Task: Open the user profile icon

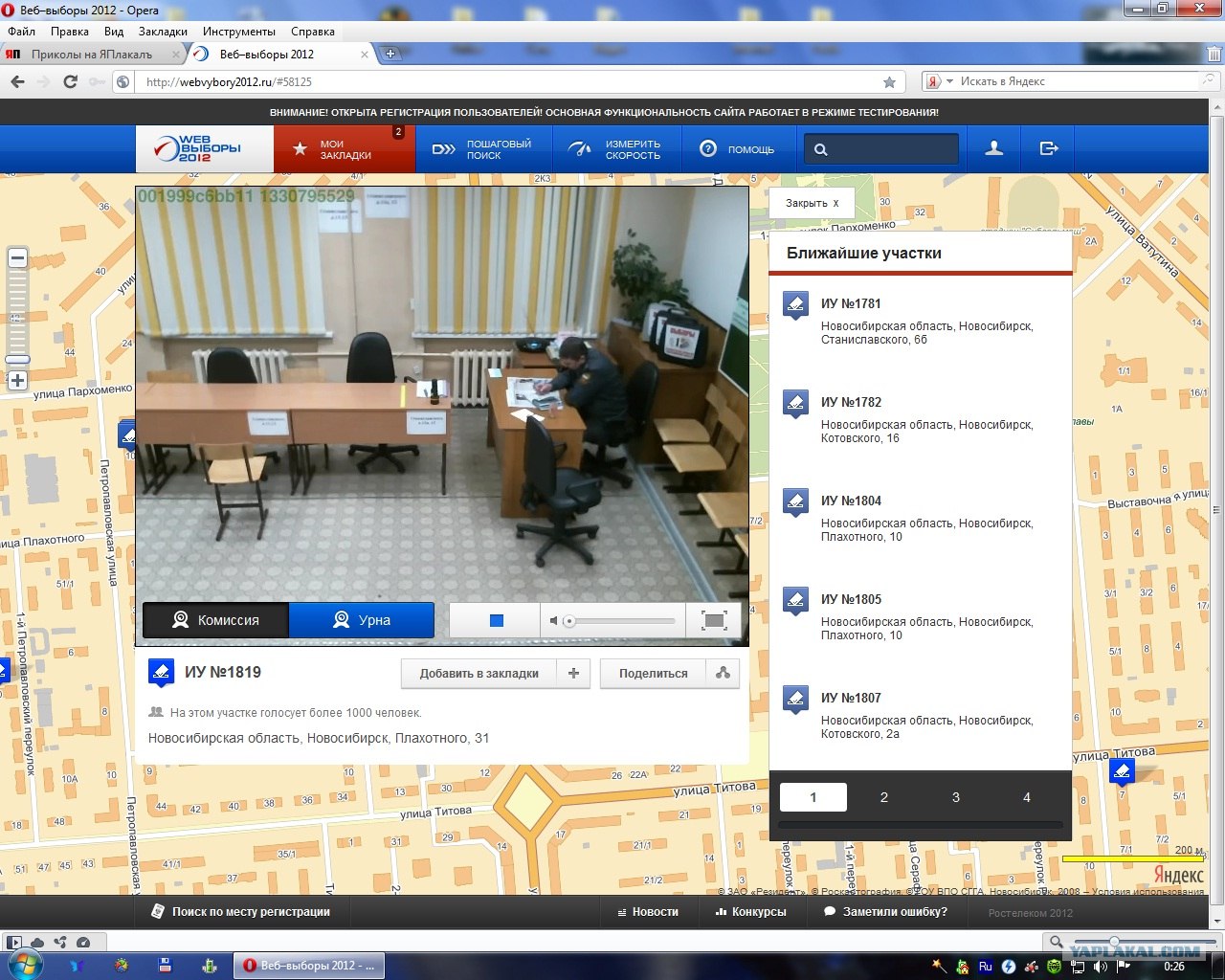Action: coord(994,148)
